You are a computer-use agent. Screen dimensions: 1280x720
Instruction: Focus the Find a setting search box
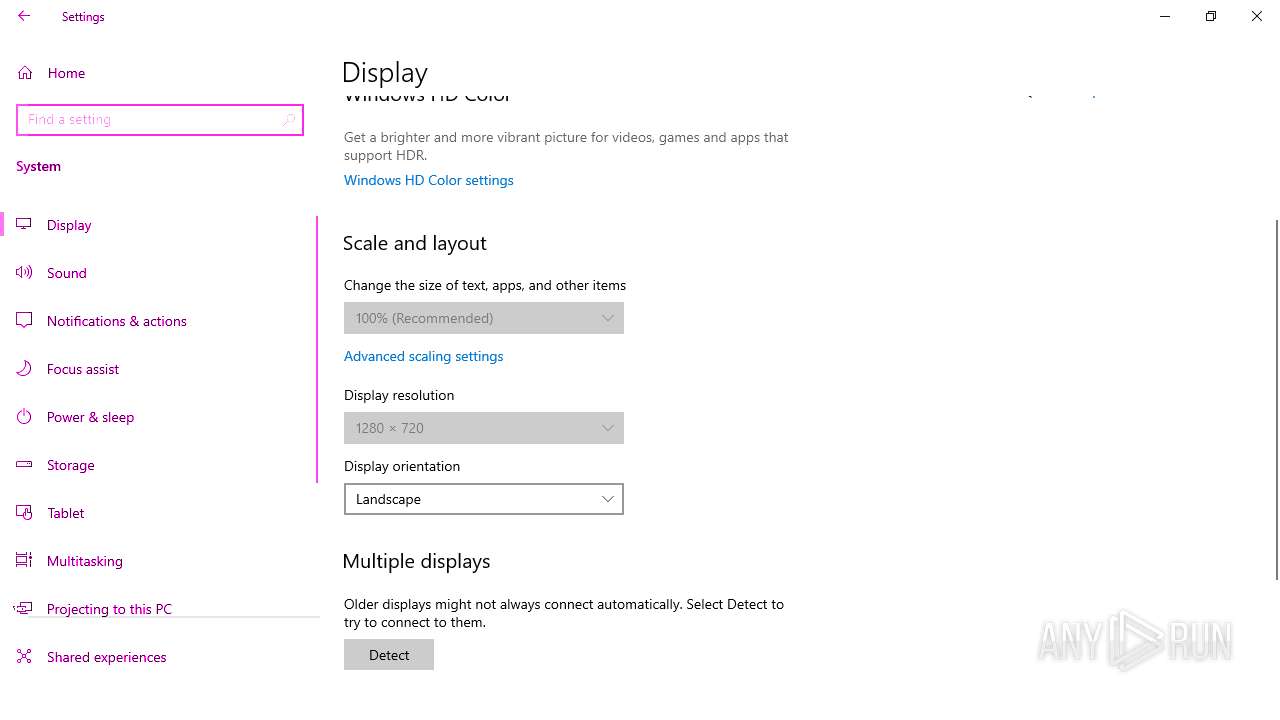click(x=160, y=120)
